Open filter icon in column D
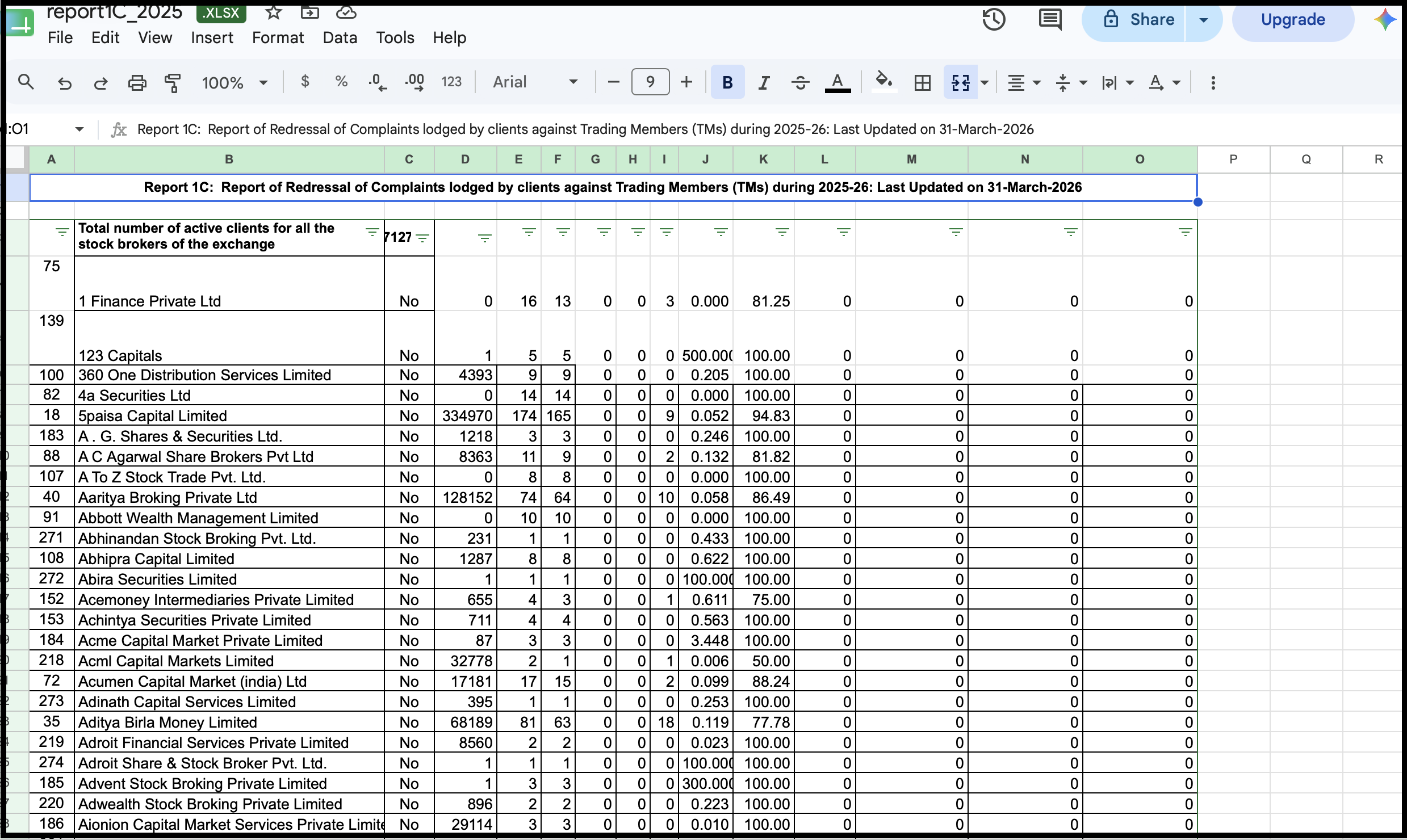Screen dimensions: 1407x840 coord(484,238)
